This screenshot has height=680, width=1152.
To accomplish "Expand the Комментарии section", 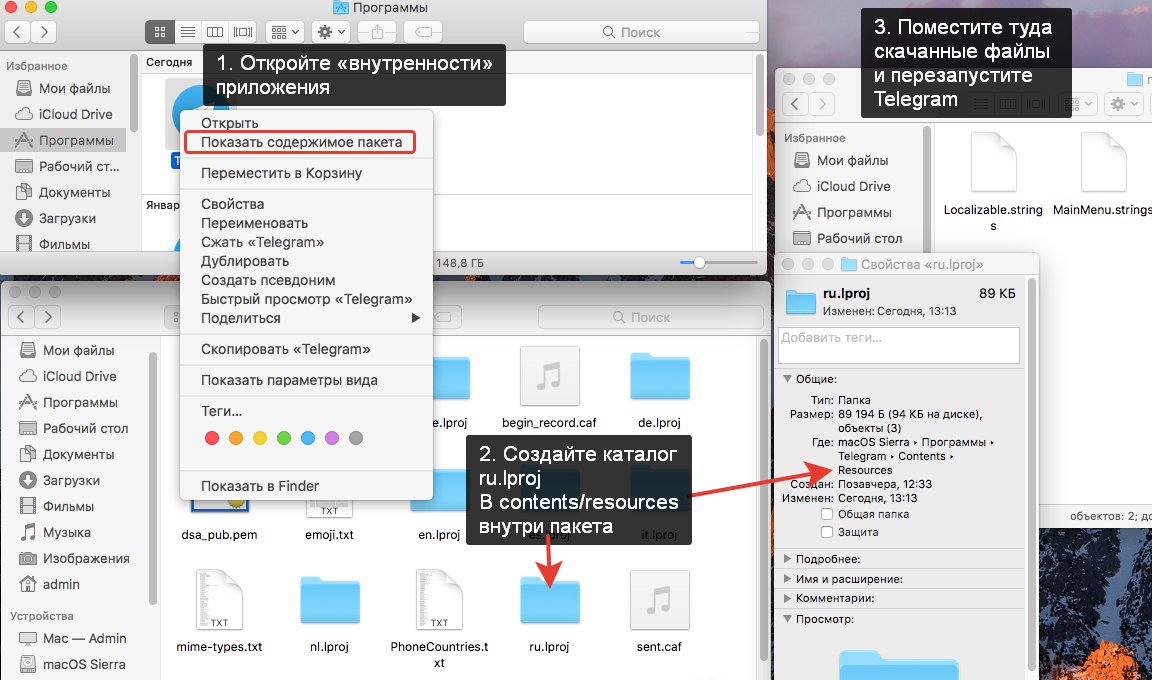I will tap(788, 598).
